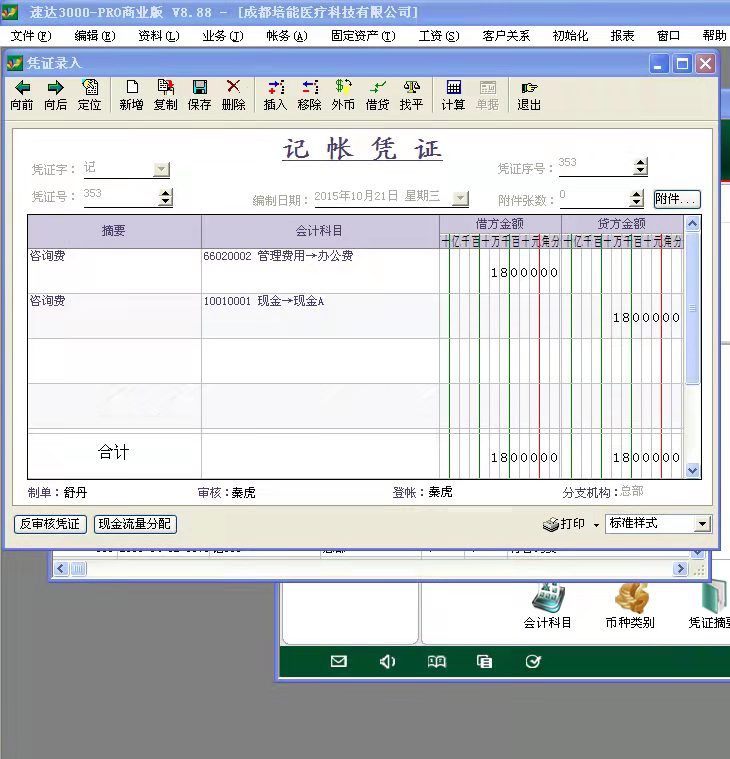This screenshot has height=759, width=730.
Task: Click the 向前 previous voucher arrow icon
Action: tap(21, 95)
